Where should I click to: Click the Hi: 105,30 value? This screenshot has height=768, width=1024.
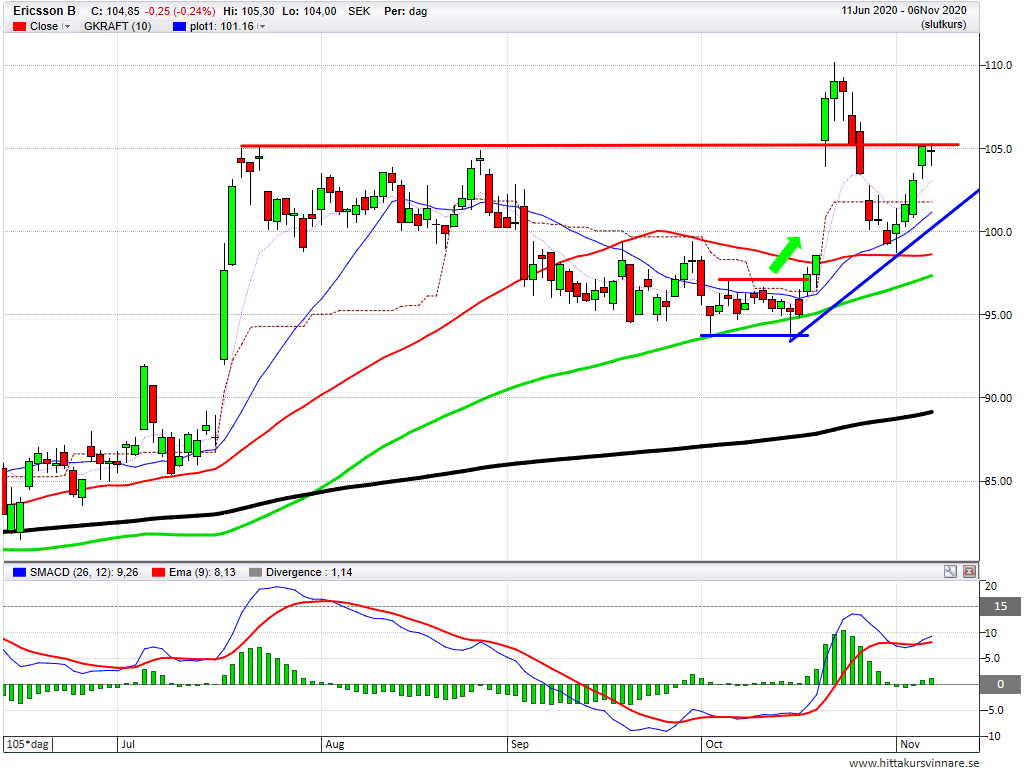point(249,11)
